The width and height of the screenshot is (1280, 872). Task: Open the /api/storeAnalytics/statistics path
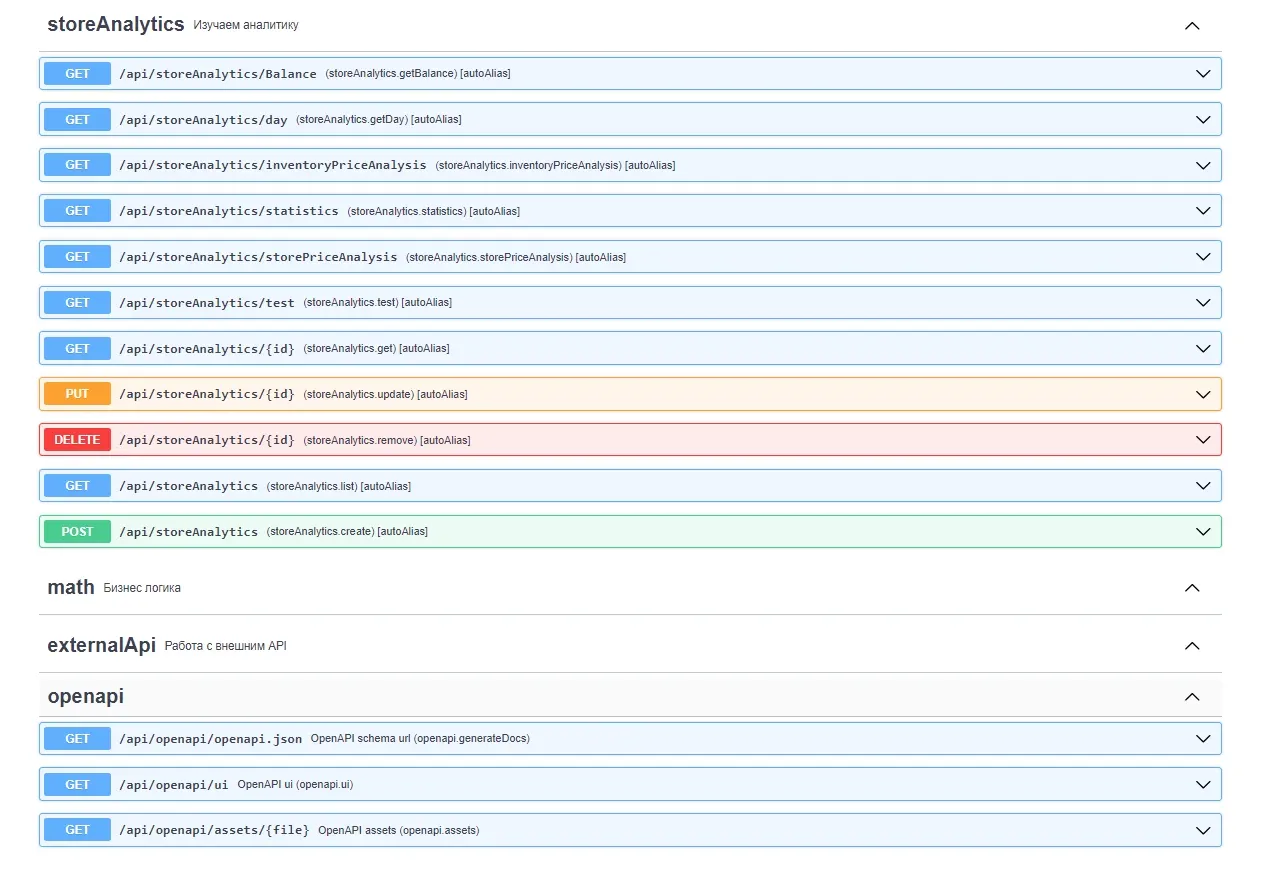coord(229,211)
